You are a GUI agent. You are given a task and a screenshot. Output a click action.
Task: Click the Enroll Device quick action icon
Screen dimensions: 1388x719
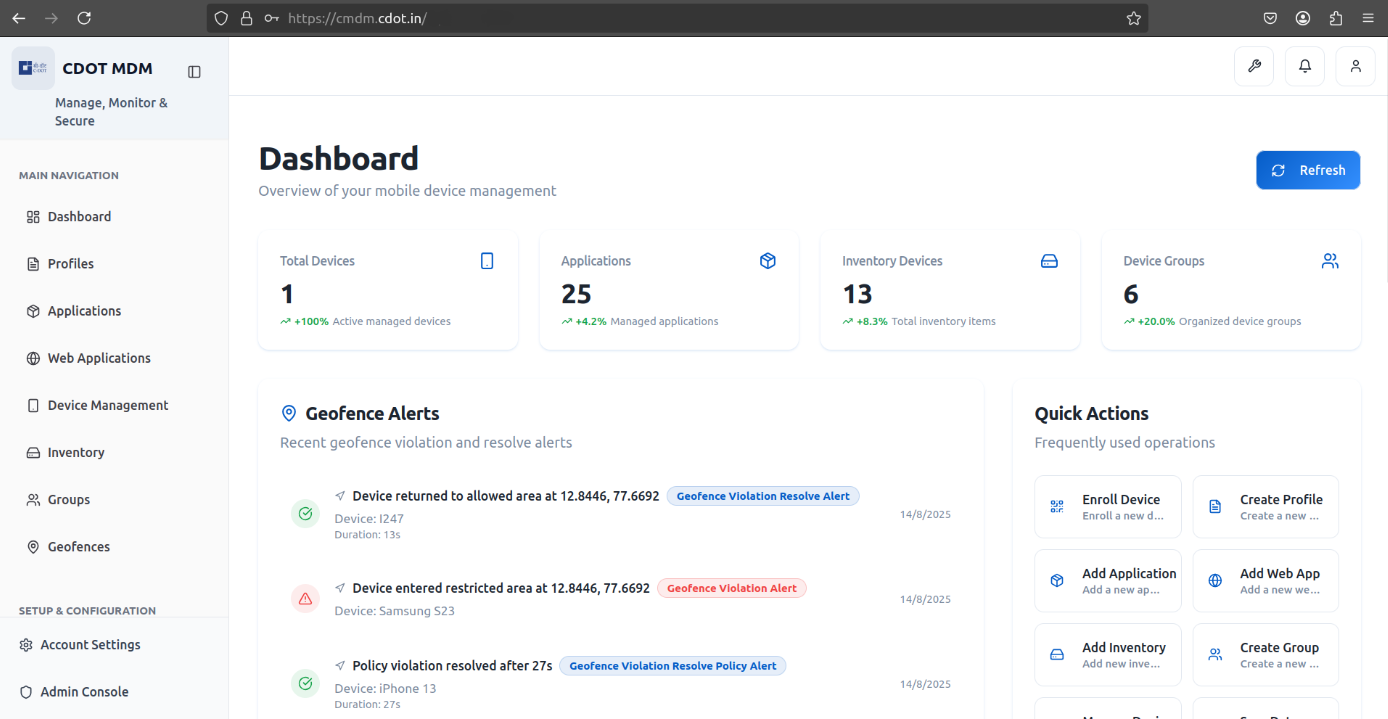(1056, 506)
